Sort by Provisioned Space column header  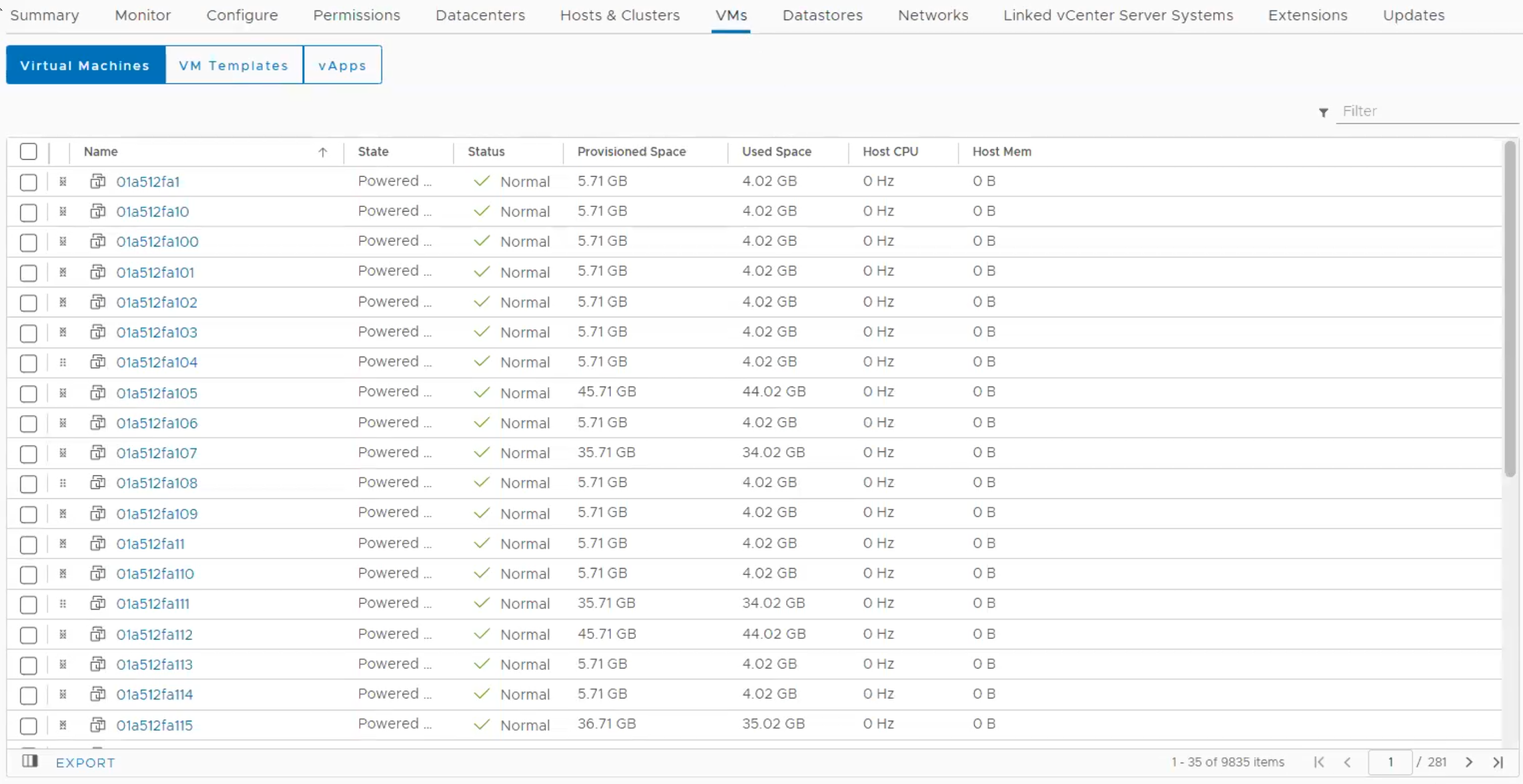tap(631, 152)
